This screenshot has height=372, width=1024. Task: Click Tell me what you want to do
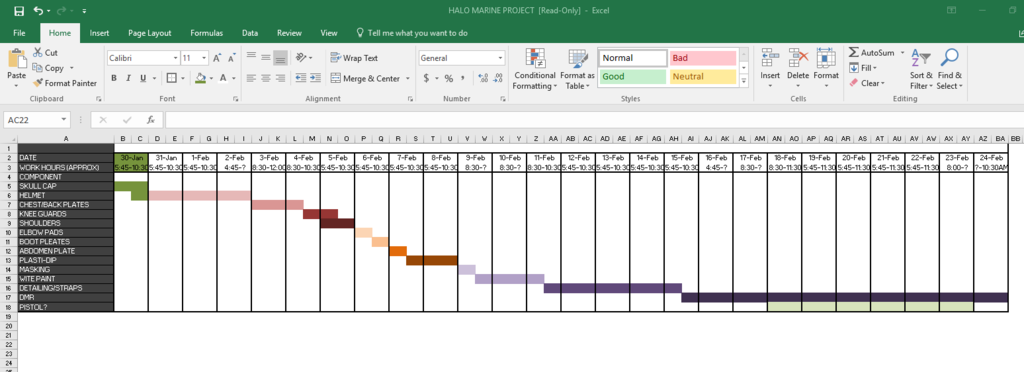coord(417,33)
